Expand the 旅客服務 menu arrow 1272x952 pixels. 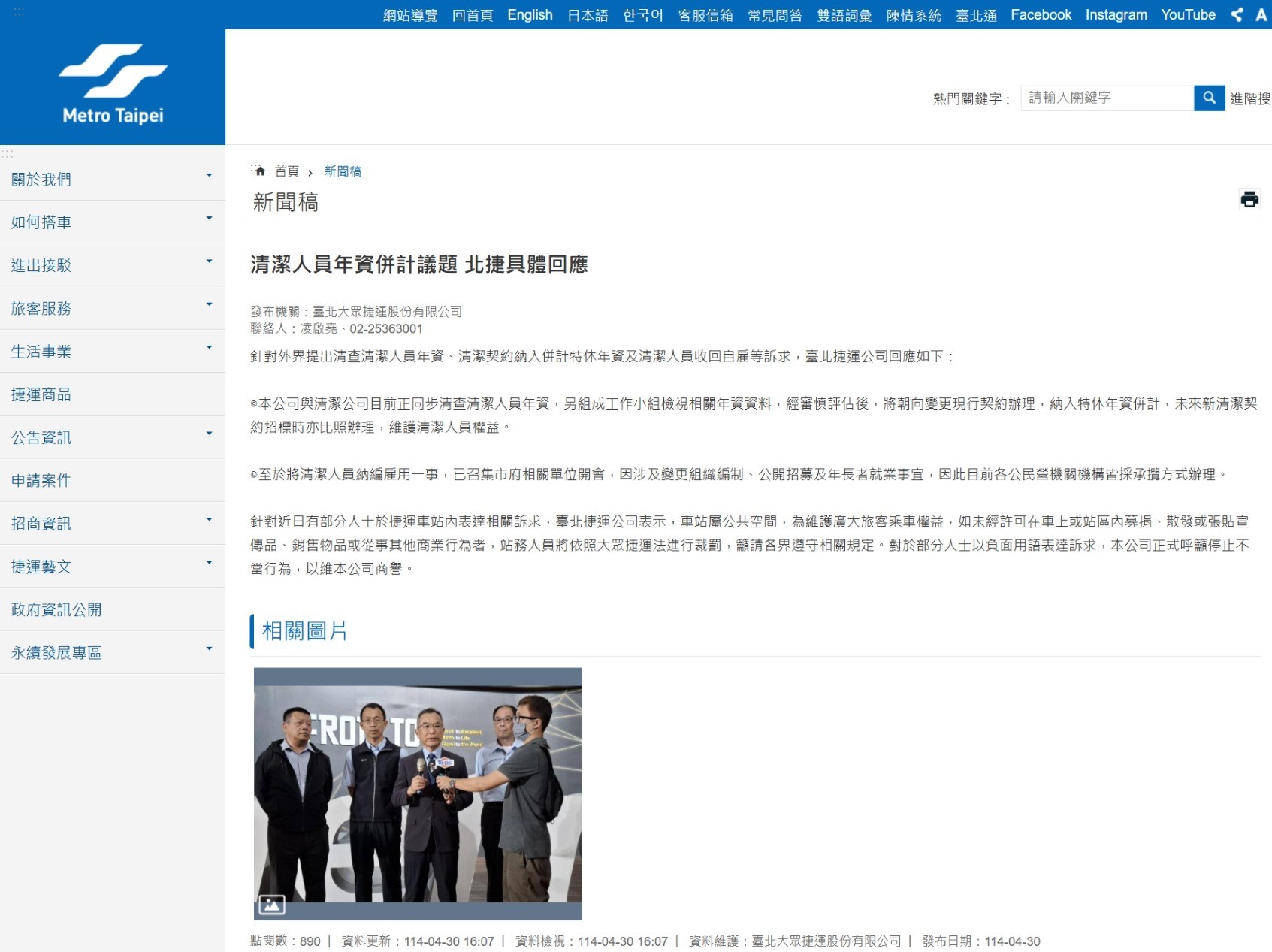(210, 304)
